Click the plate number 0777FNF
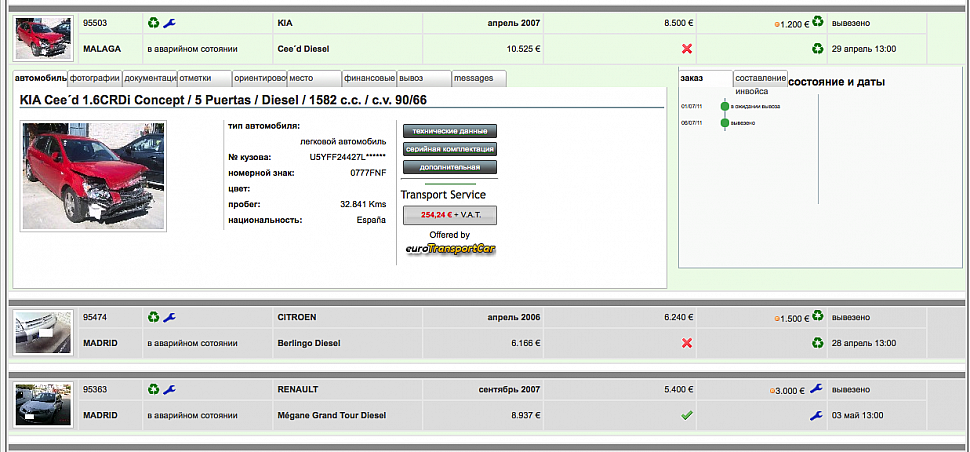 tap(367, 174)
